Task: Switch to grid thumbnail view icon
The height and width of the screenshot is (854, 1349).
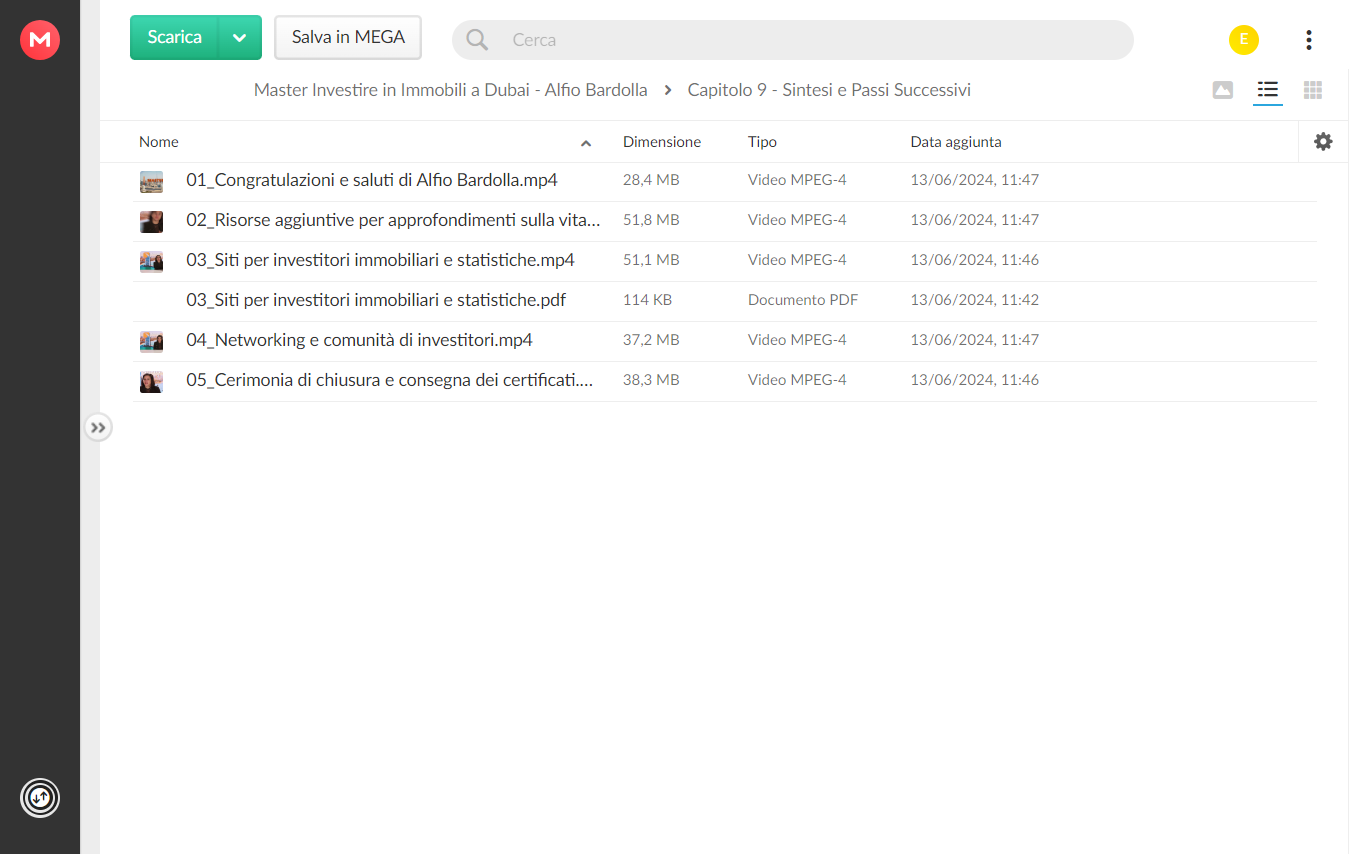Action: (x=1313, y=90)
